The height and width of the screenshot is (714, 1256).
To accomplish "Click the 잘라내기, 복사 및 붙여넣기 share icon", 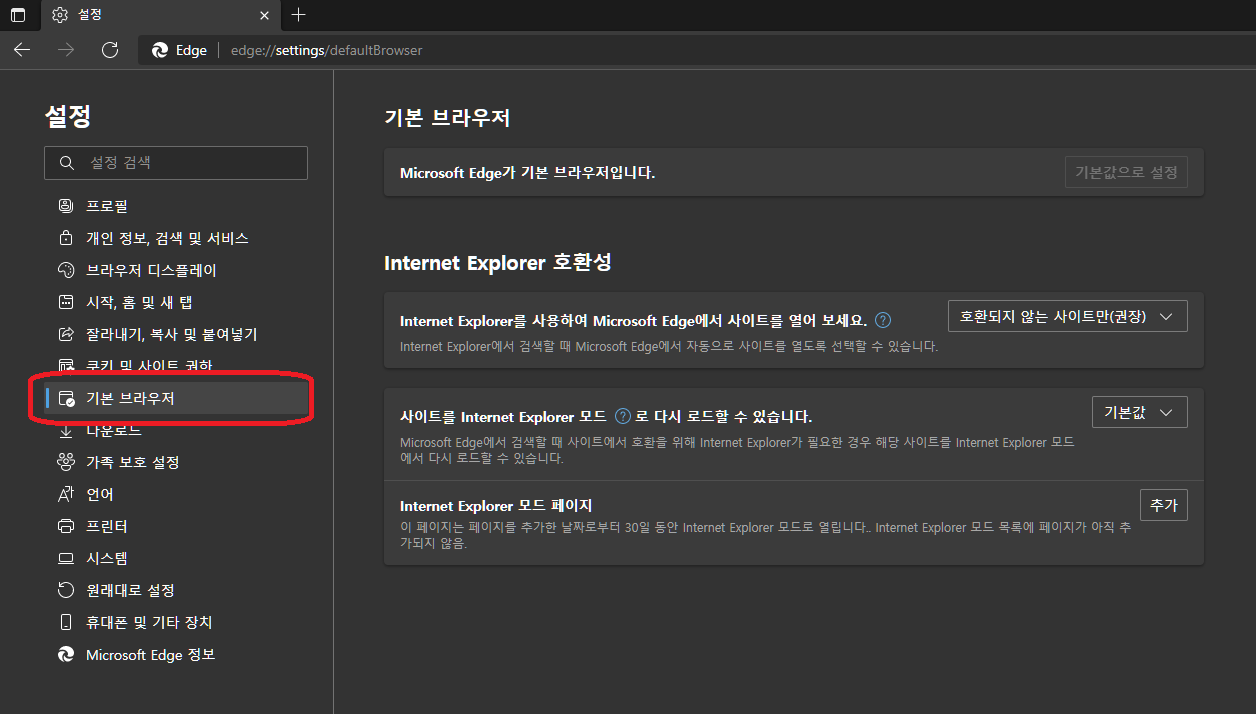I will click(66, 334).
